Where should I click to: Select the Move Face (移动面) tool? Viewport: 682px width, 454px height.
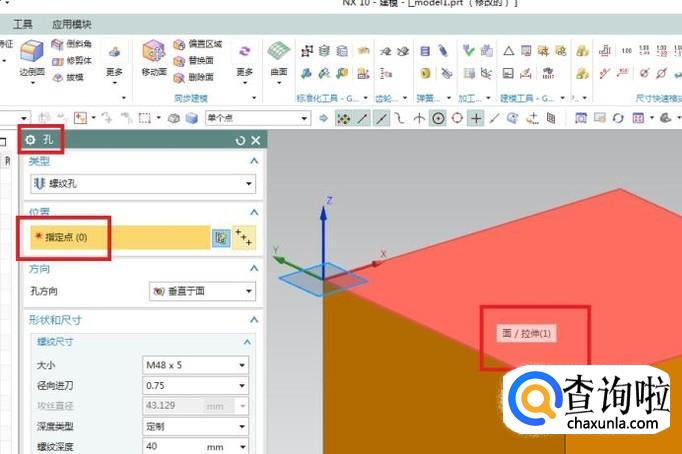[153, 58]
